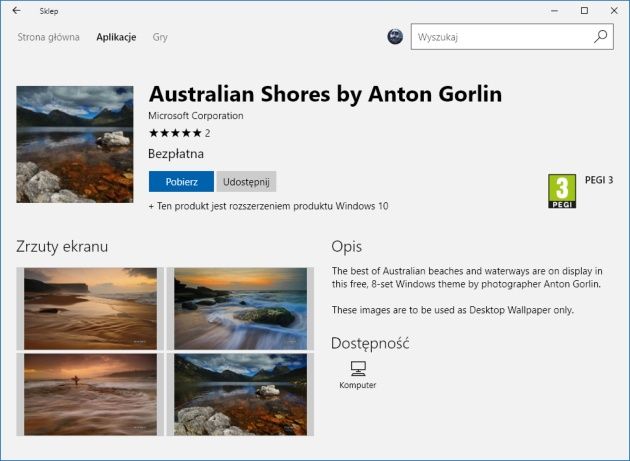This screenshot has height=461, width=630.
Task: Click the Opis heading
Action: coord(347,247)
